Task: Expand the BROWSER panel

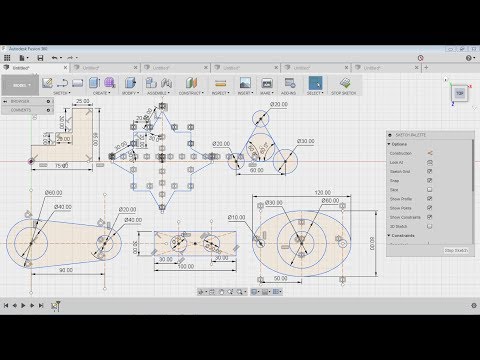Action: pos(27,101)
